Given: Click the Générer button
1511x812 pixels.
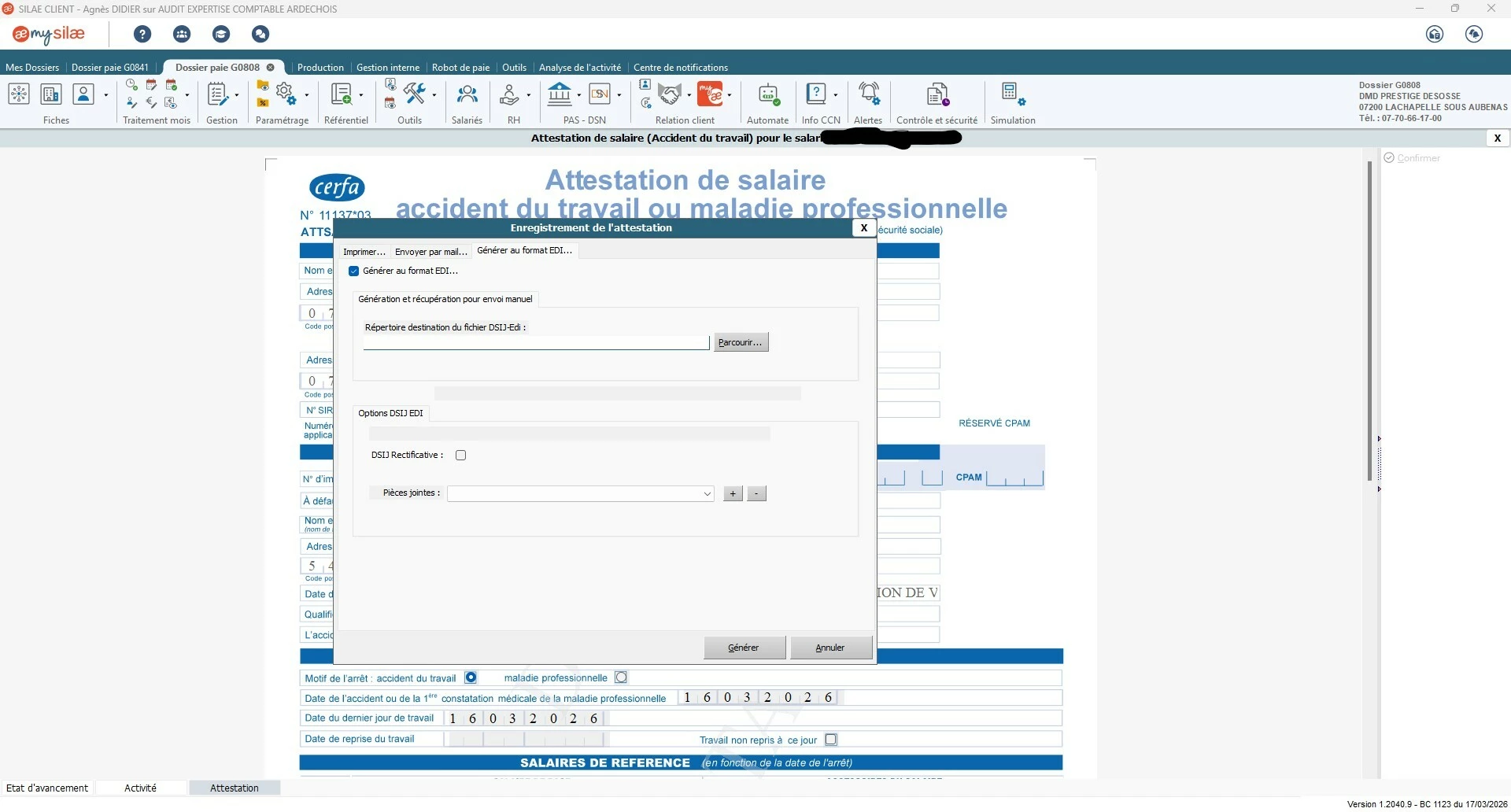Looking at the screenshot, I should point(744,648).
